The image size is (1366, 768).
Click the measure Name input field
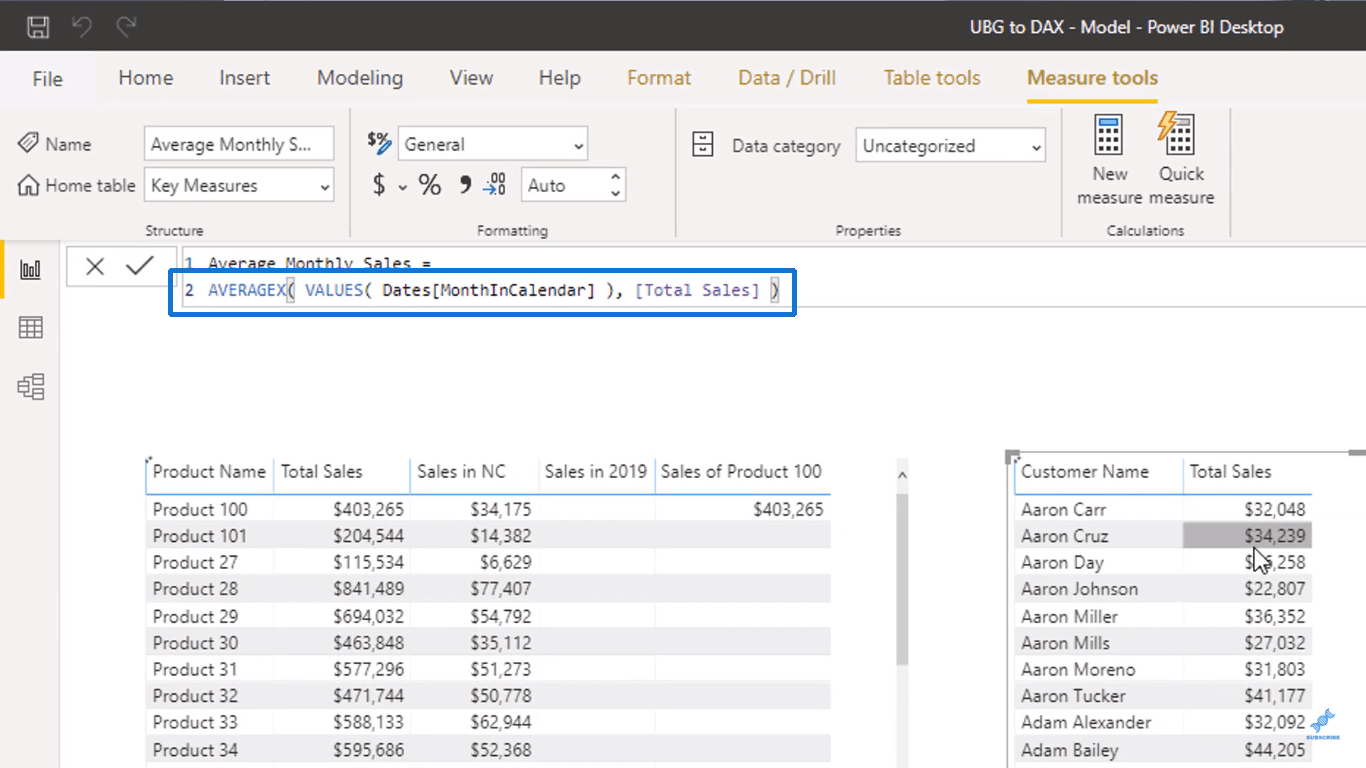[239, 144]
